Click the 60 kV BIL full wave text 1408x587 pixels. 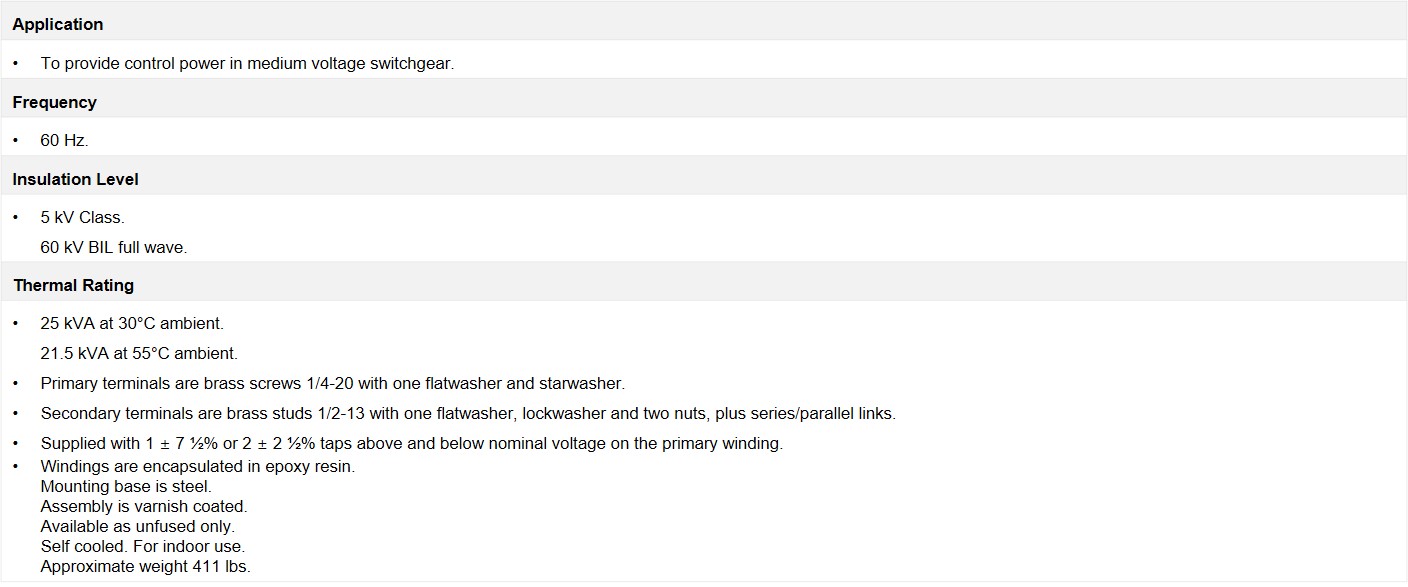pyautogui.click(x=114, y=247)
